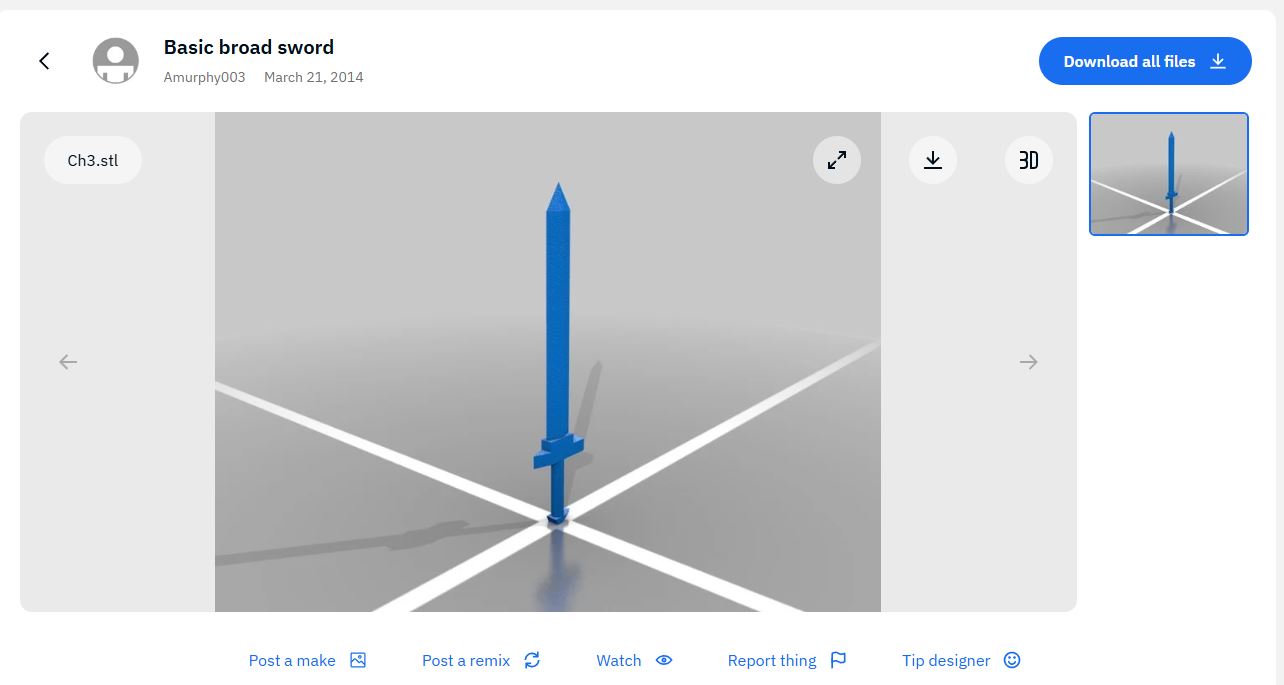
Task: Open the Amurphy003 username link
Action: [204, 77]
